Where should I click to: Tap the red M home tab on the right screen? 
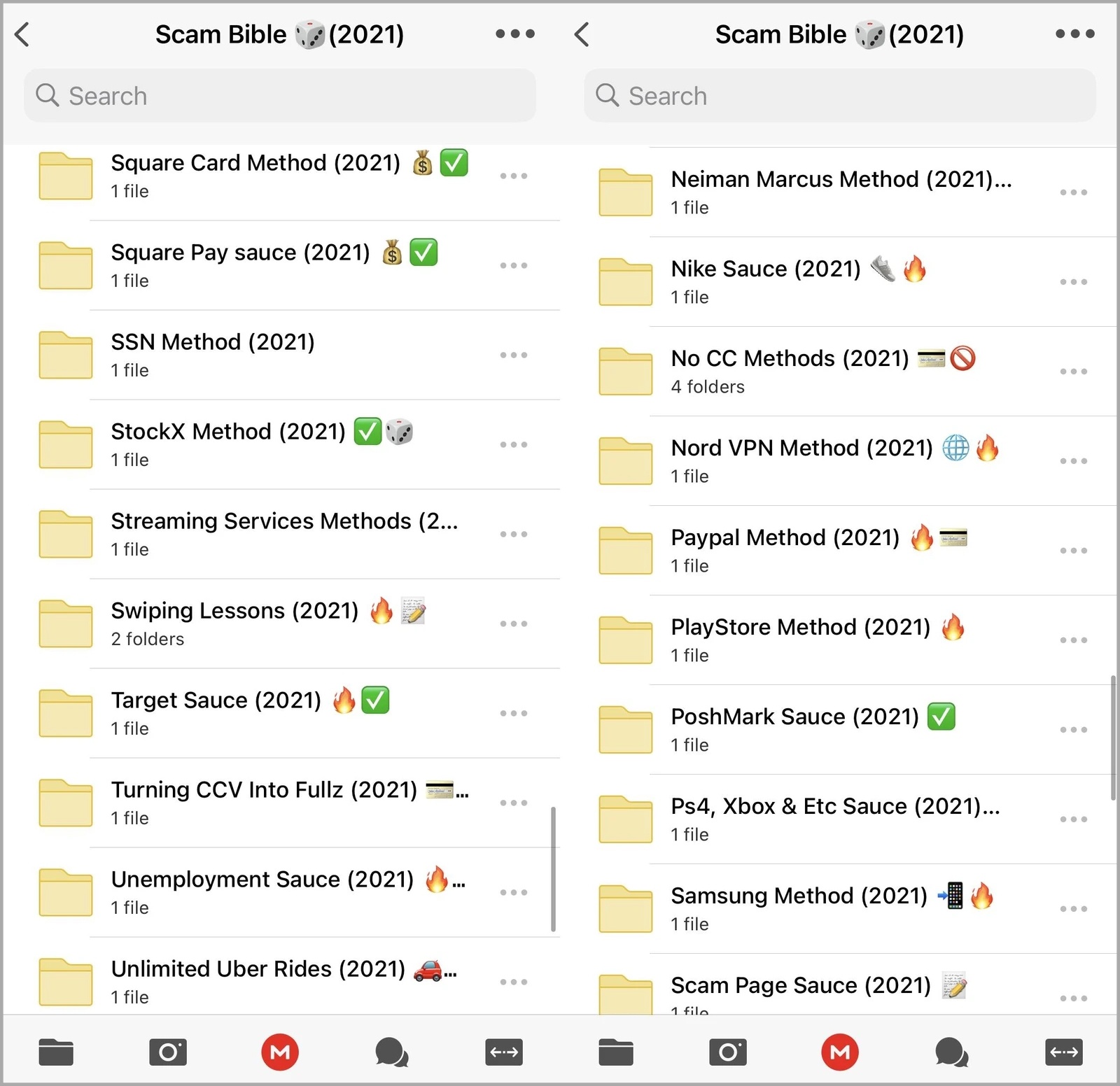tap(840, 1052)
